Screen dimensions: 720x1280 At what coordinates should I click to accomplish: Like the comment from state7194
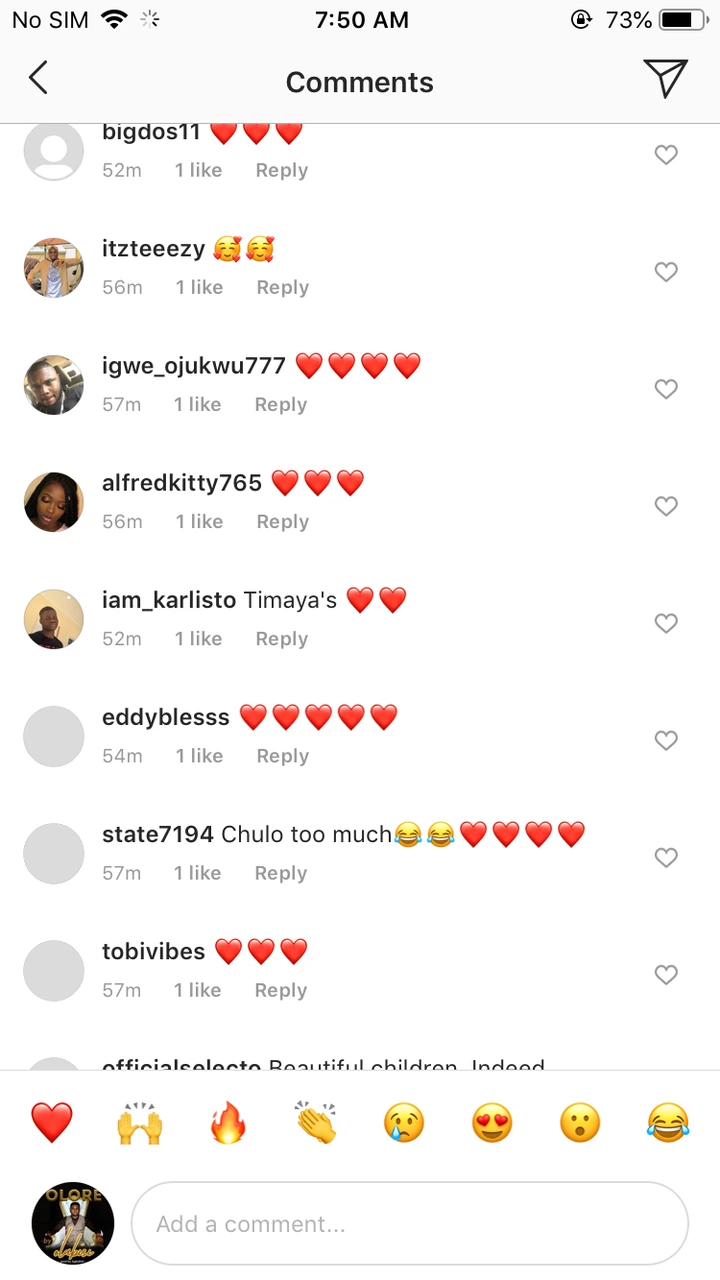(x=666, y=857)
